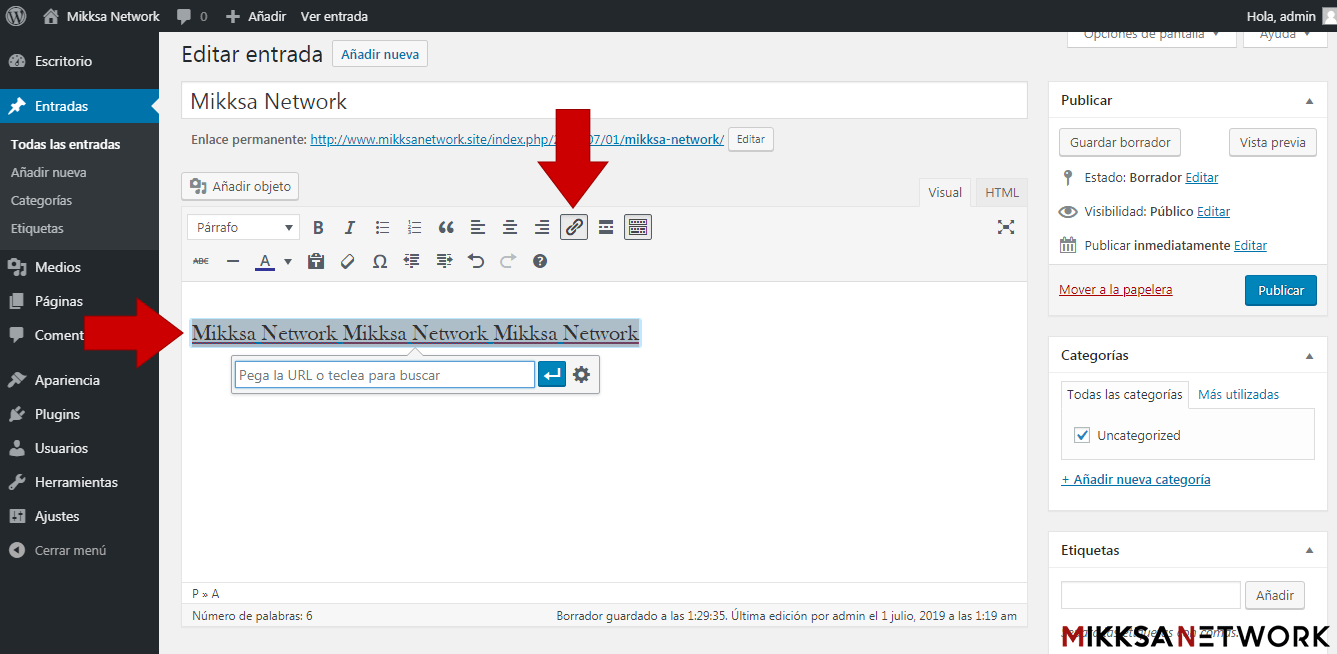
Task: Open the special character (omega) picker
Action: (x=380, y=261)
